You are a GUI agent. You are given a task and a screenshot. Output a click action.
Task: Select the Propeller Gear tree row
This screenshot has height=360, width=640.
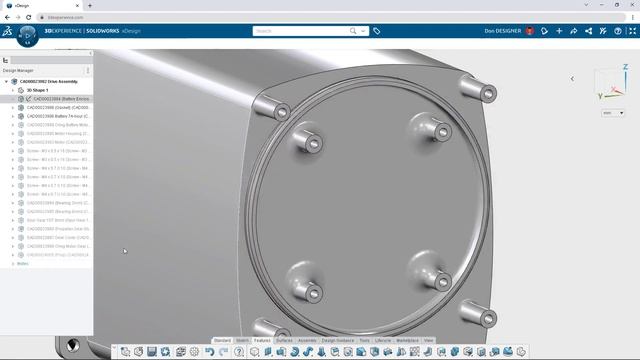47,229
